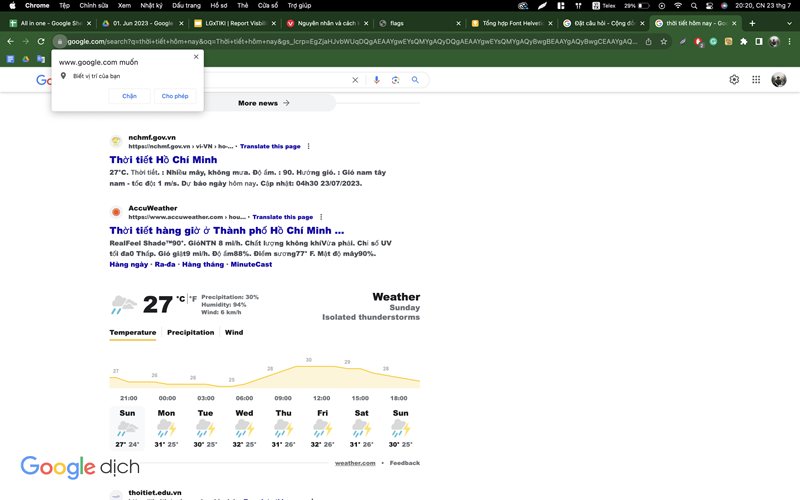The image size is (800, 500).
Task: Go back with the browser back arrow
Action: pos(10,41)
